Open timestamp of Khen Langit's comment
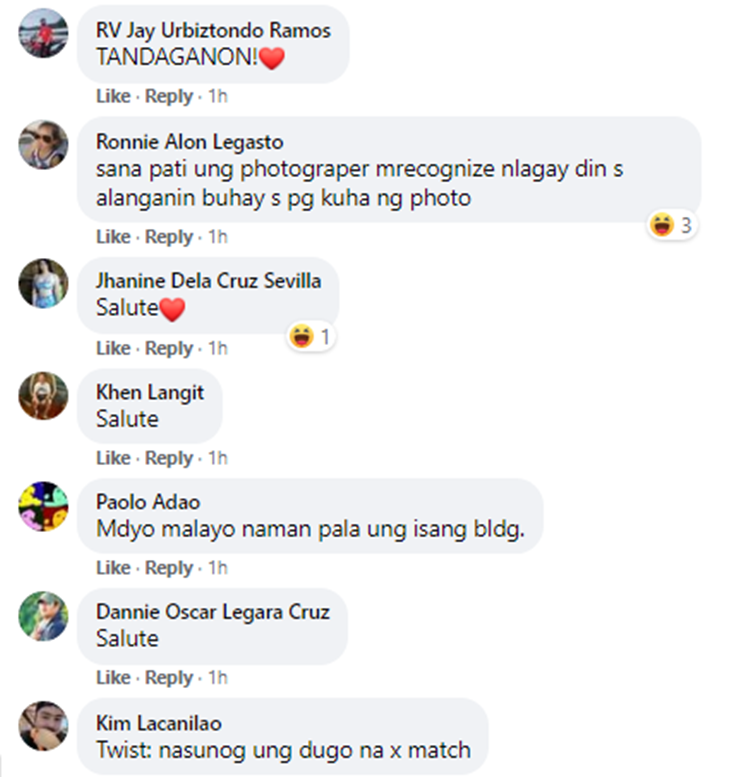750x777 pixels. [217, 458]
